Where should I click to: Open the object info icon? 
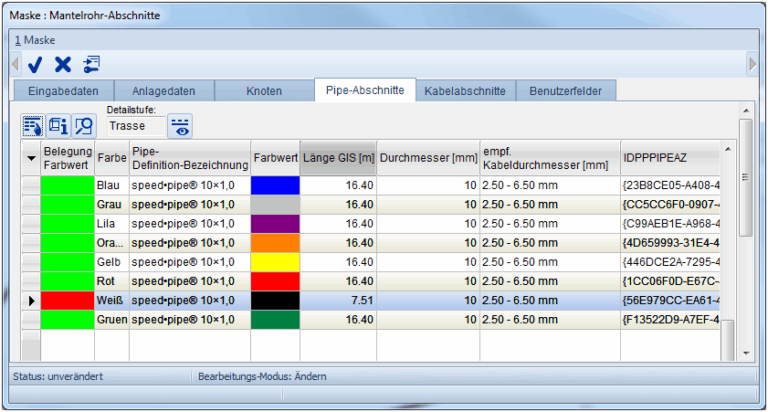(58, 126)
